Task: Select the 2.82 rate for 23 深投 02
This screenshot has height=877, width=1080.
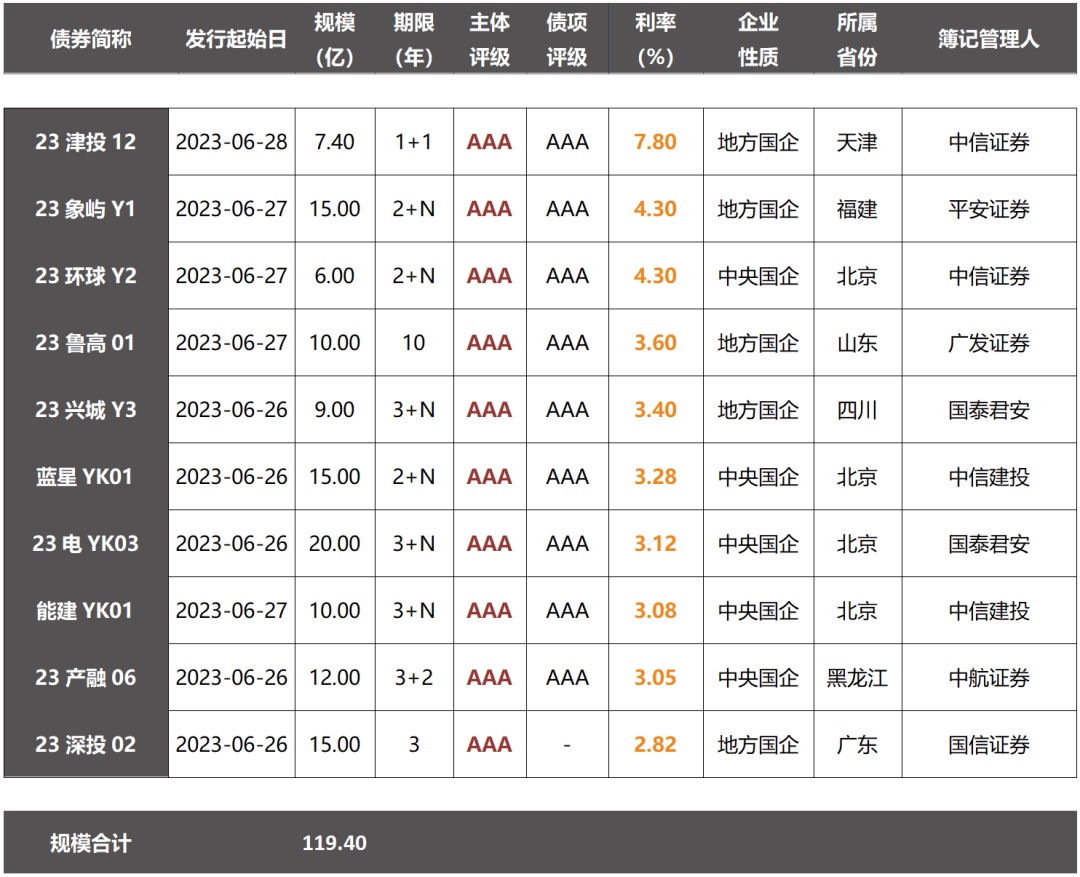Action: click(655, 744)
